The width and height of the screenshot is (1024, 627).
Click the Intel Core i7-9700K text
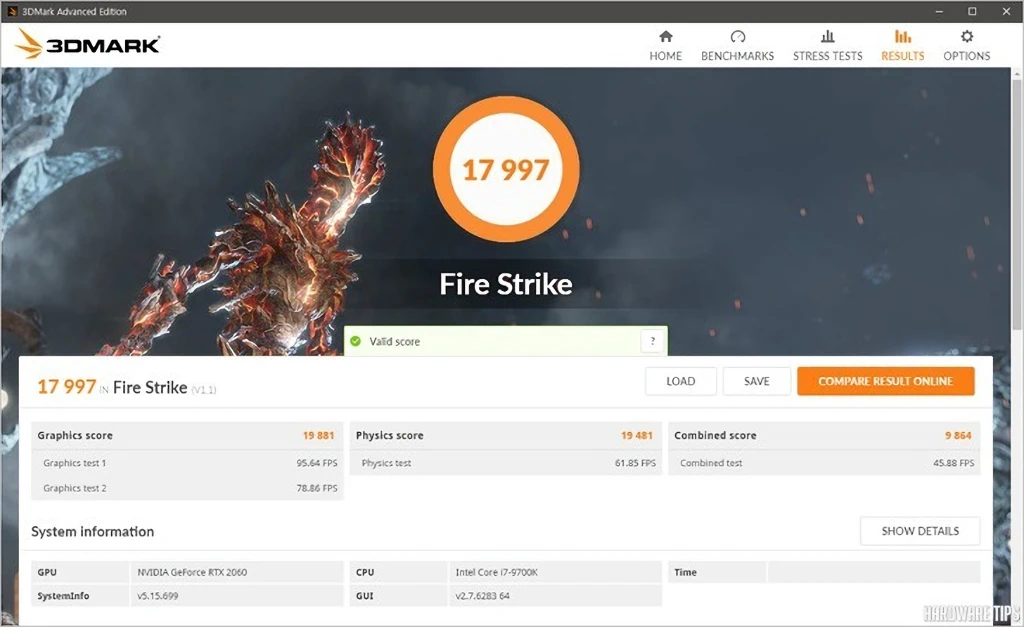click(x=496, y=572)
